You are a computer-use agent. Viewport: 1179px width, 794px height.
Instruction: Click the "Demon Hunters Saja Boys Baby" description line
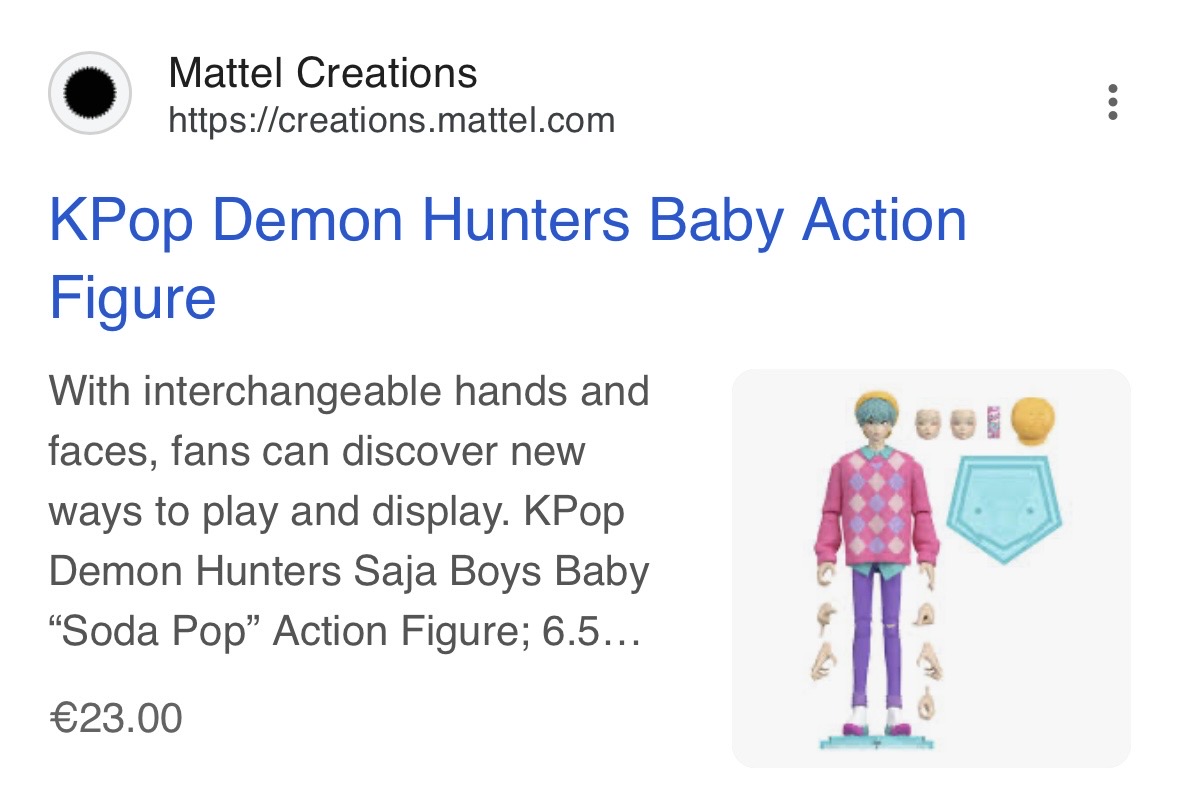pyautogui.click(x=349, y=571)
